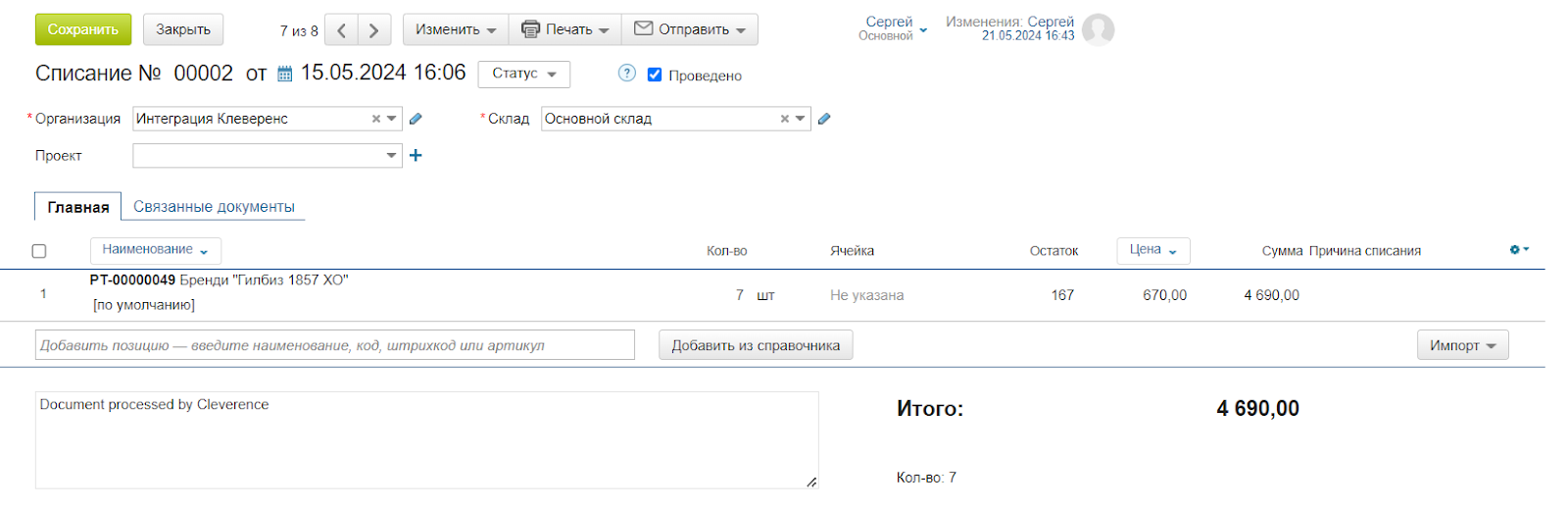Expand the Организация dropdown arrow
Screen dimensions: 1568x508
[392, 119]
